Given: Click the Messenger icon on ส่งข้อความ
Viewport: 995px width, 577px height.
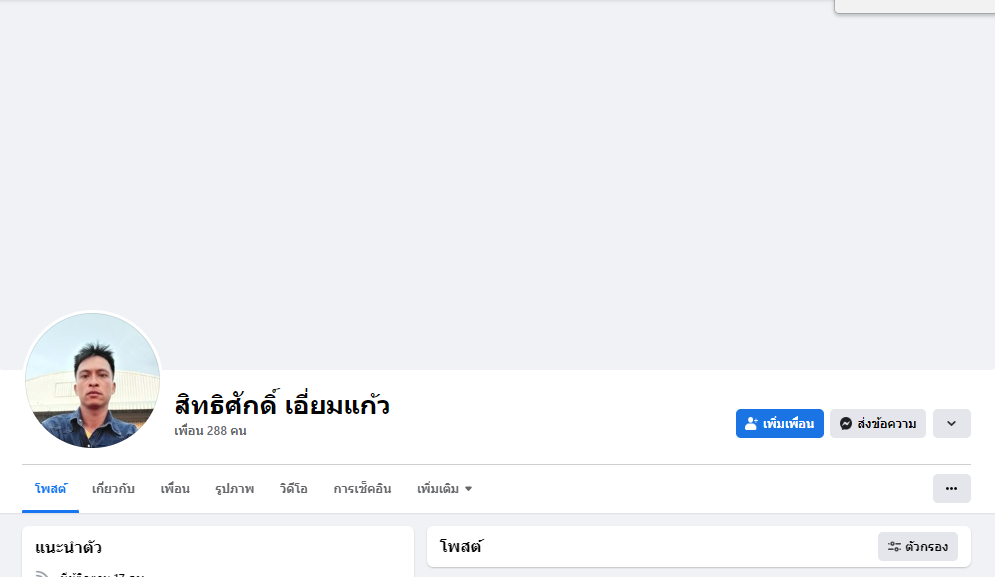Looking at the screenshot, I should (x=846, y=424).
